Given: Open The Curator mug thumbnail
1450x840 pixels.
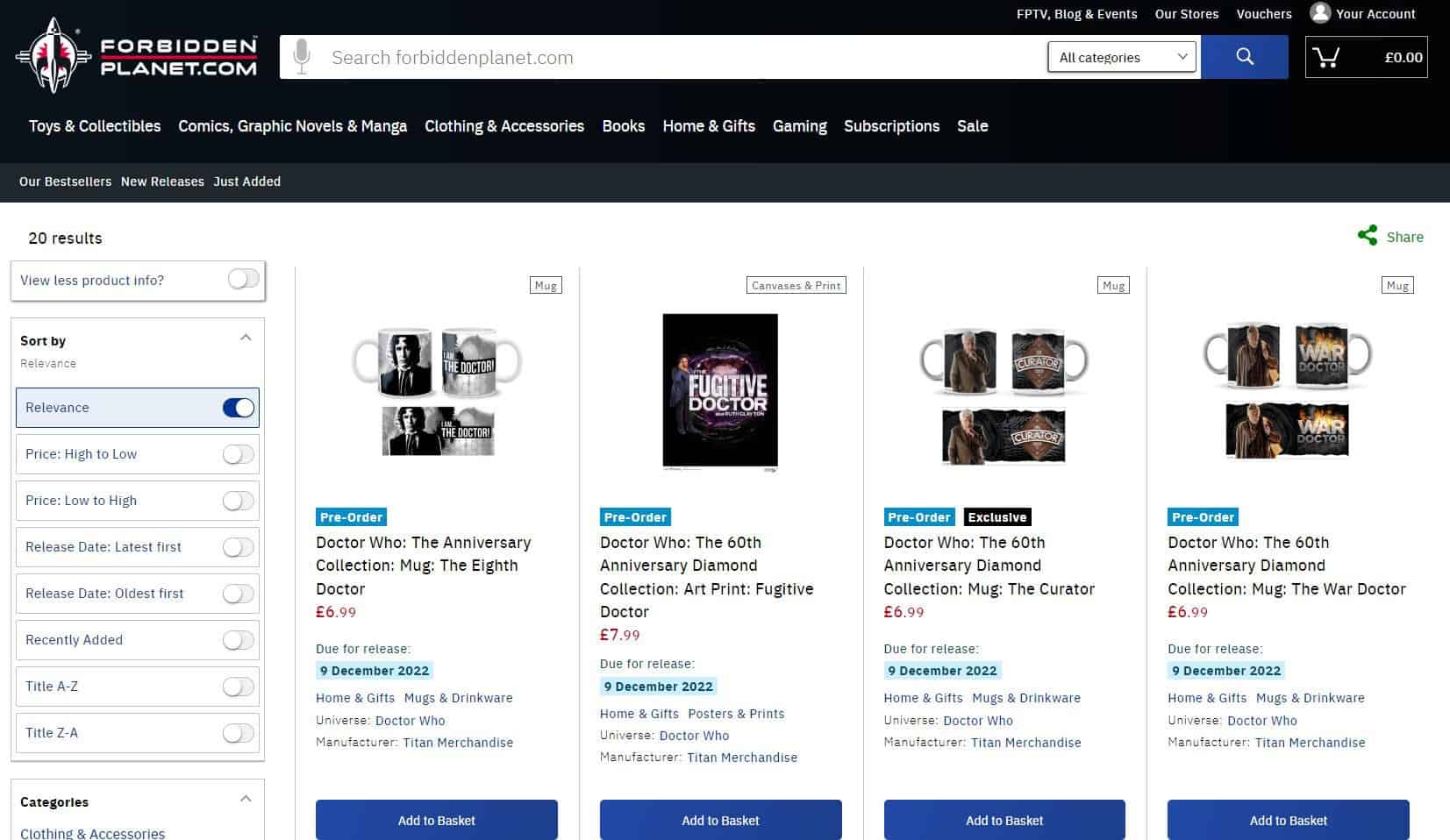Looking at the screenshot, I should pos(1004,395).
